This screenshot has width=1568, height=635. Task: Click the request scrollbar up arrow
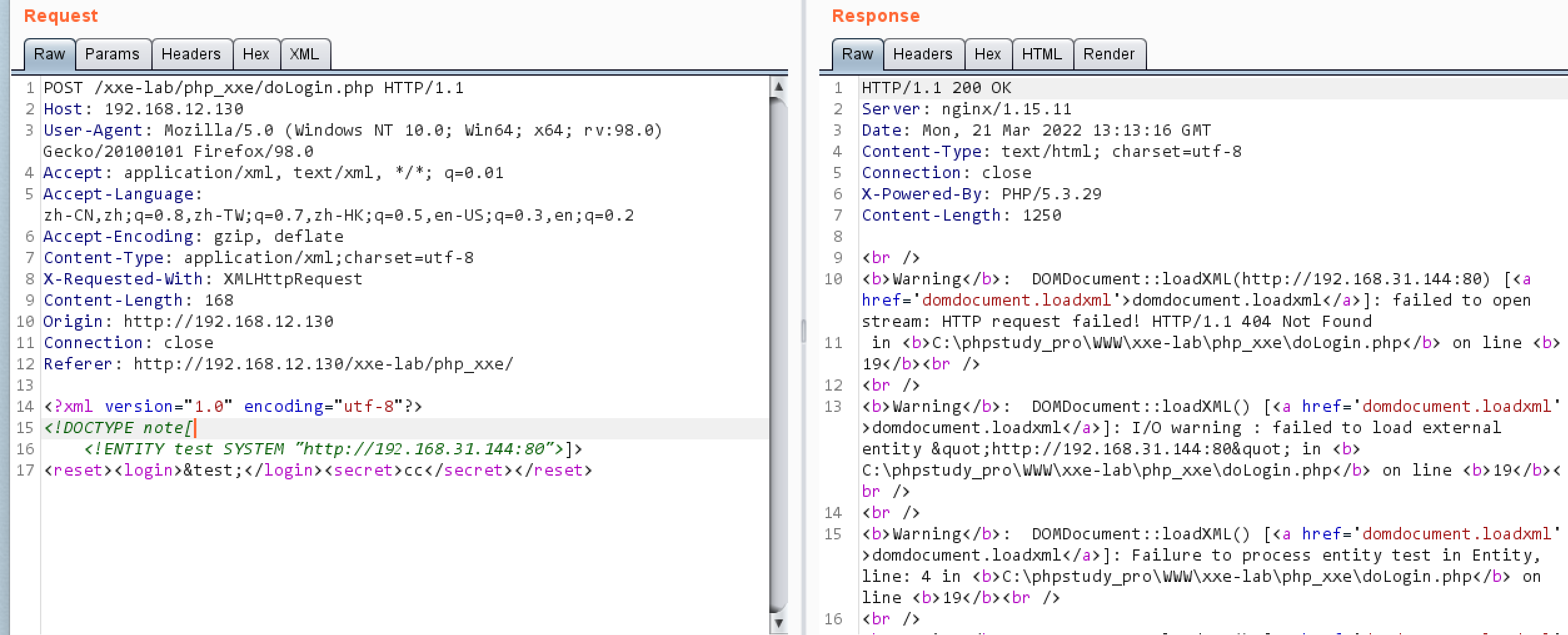pos(779,86)
